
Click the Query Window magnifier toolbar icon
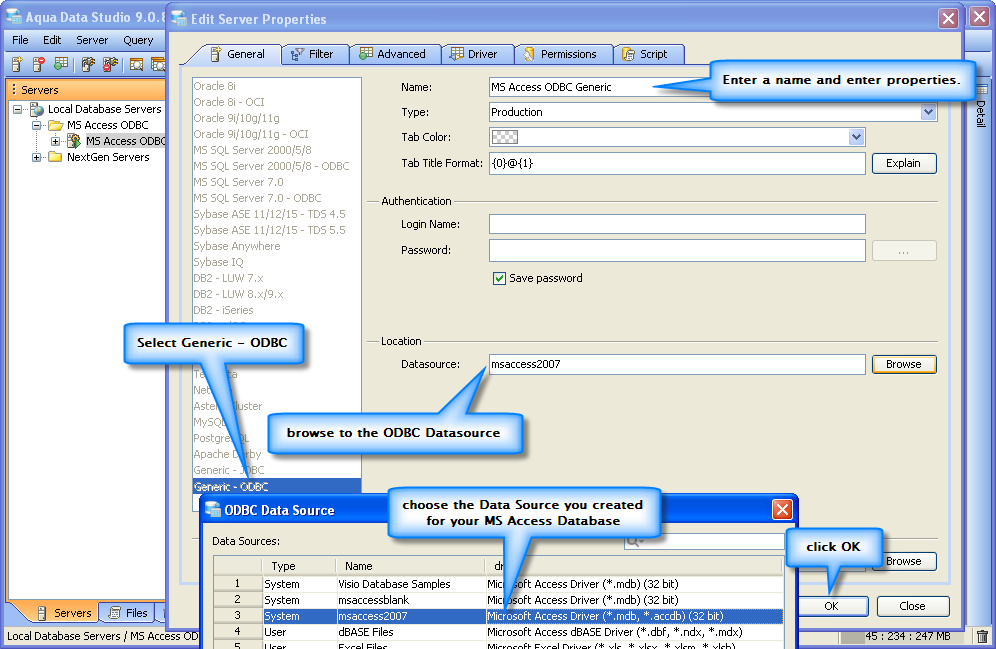[x=137, y=64]
